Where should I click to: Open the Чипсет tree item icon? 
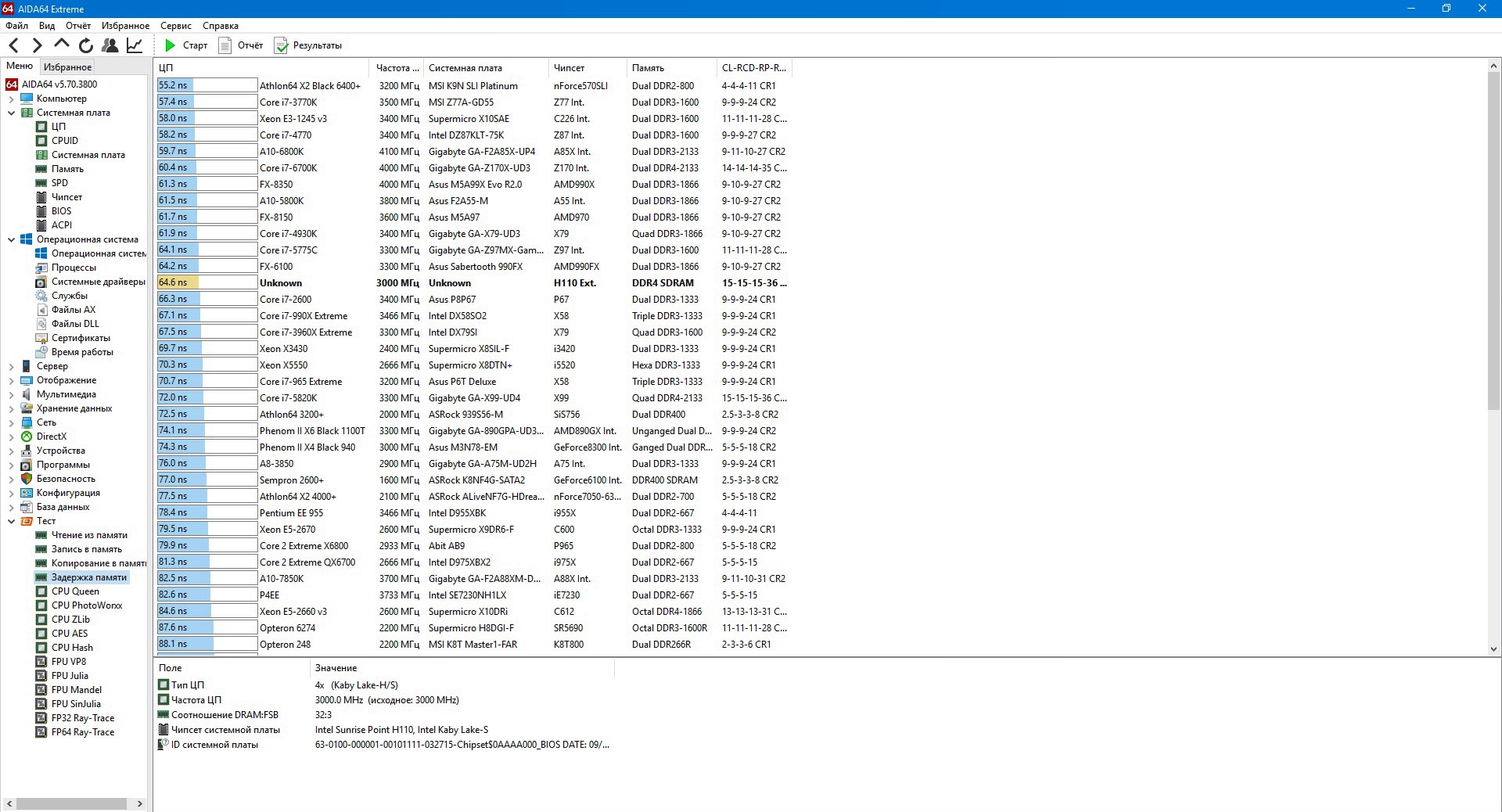click(x=41, y=197)
